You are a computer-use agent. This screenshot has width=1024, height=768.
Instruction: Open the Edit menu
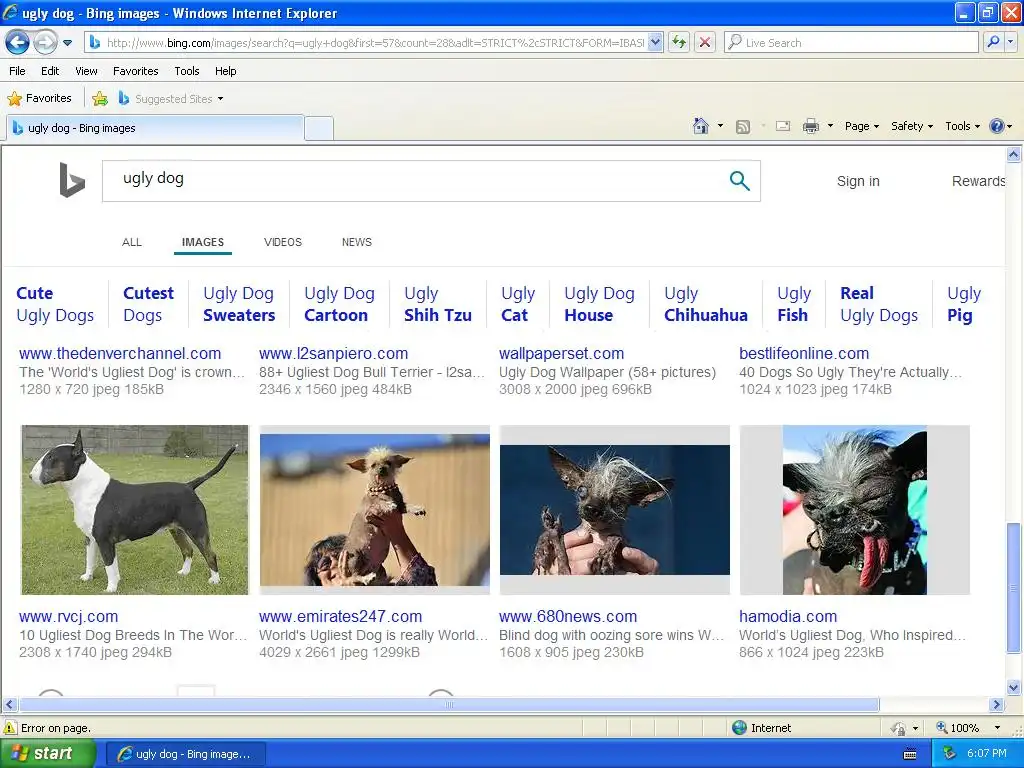coord(50,71)
